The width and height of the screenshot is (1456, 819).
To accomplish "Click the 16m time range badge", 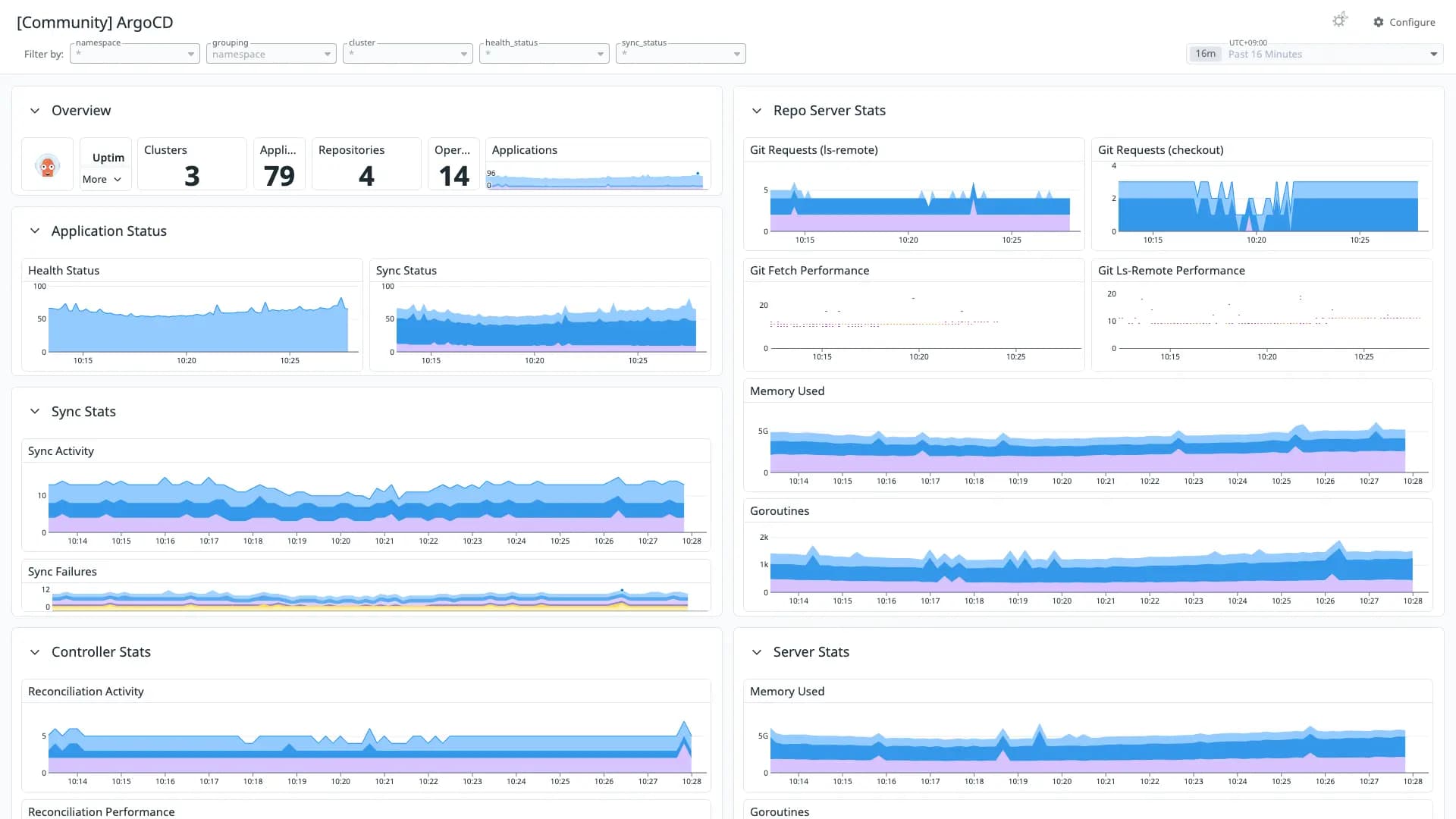I will [1205, 54].
